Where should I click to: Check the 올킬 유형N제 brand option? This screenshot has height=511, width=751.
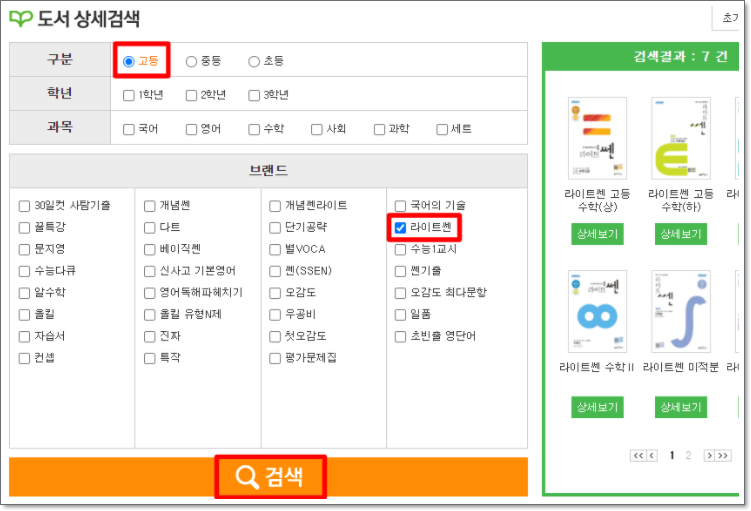pyautogui.click(x=149, y=315)
